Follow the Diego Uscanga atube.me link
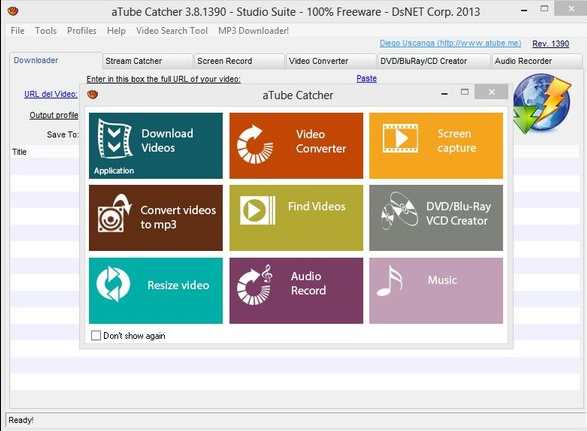Image resolution: width=587 pixels, height=431 pixels. point(450,43)
